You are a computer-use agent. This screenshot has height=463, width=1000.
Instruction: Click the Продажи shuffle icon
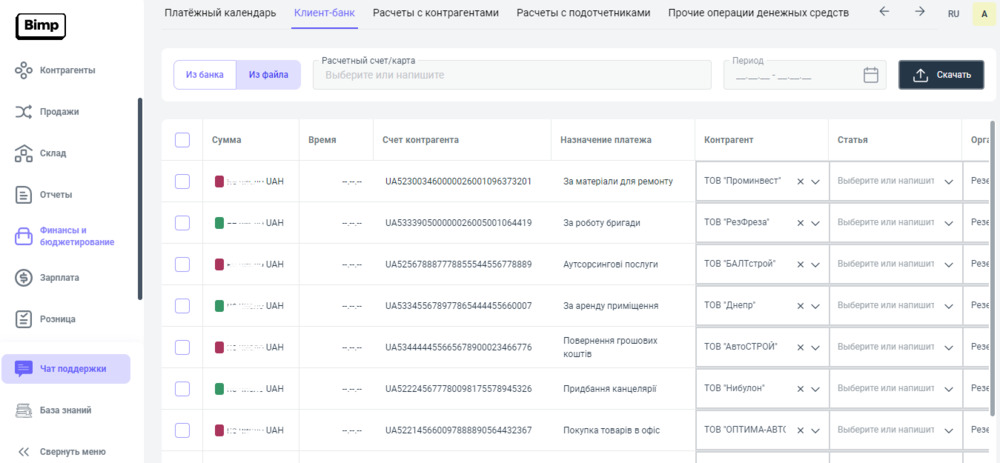pos(24,112)
